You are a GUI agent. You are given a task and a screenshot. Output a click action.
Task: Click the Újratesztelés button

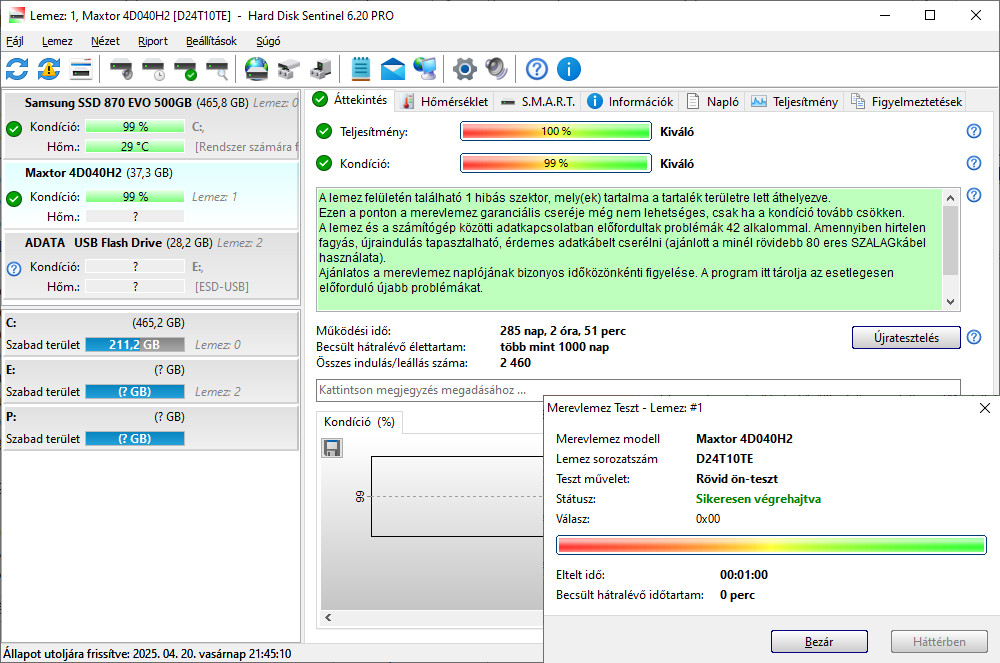[906, 337]
